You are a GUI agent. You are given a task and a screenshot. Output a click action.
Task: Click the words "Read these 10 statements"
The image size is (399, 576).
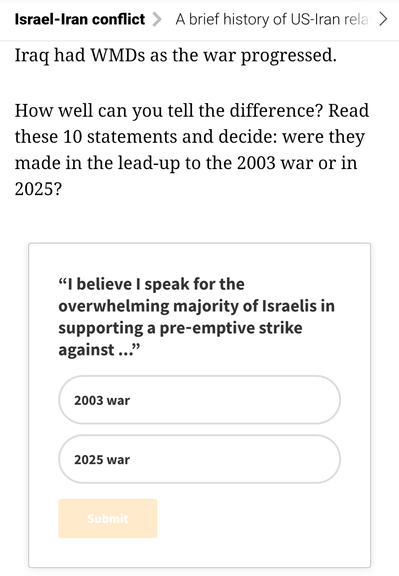(192, 123)
